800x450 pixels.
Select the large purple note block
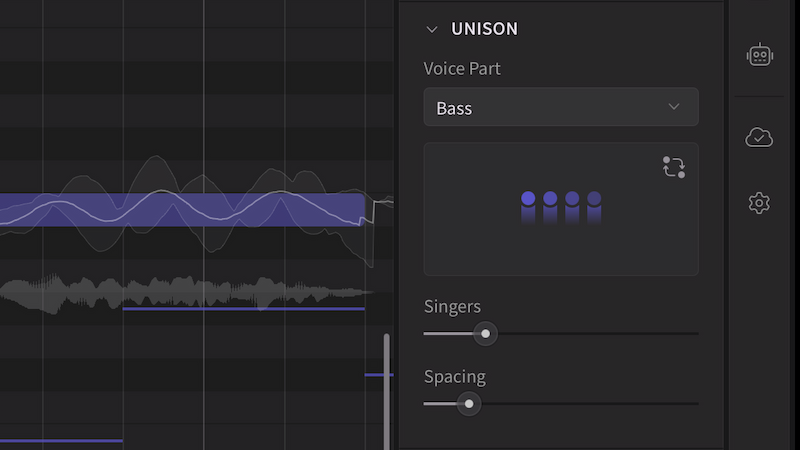pyautogui.click(x=180, y=210)
